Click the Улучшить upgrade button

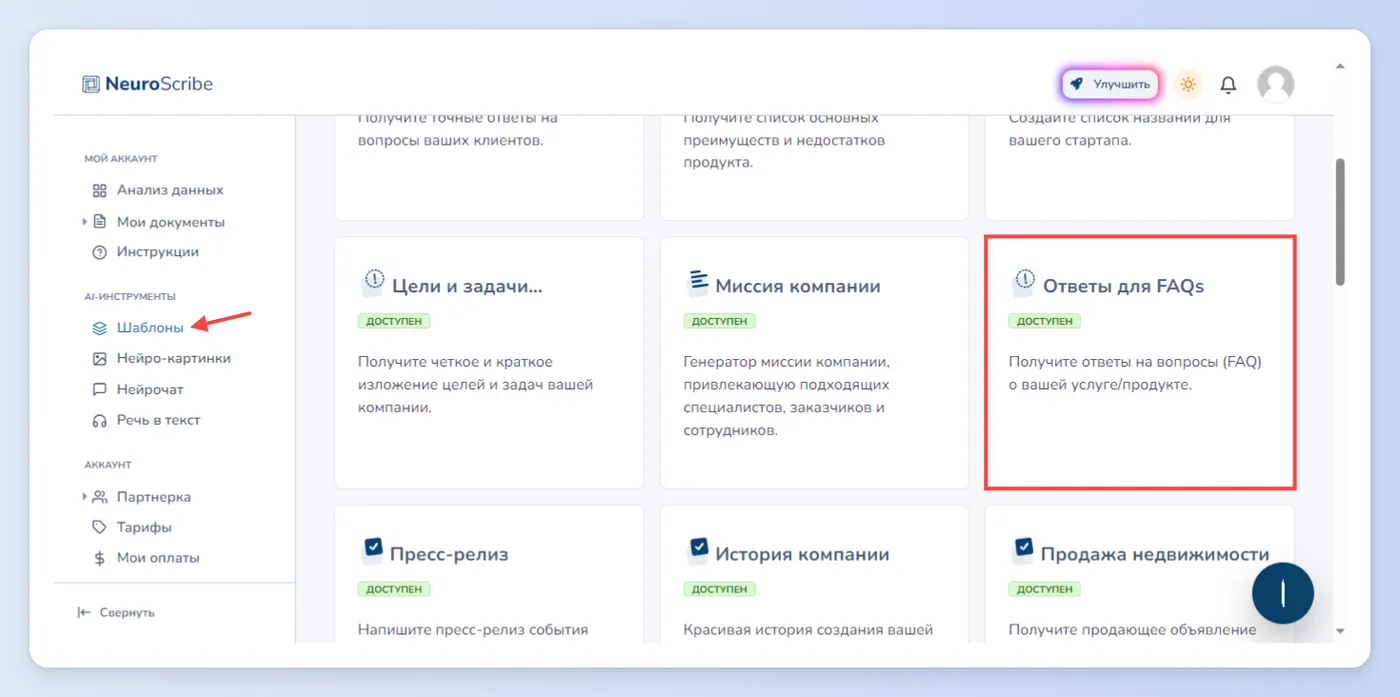1110,85
